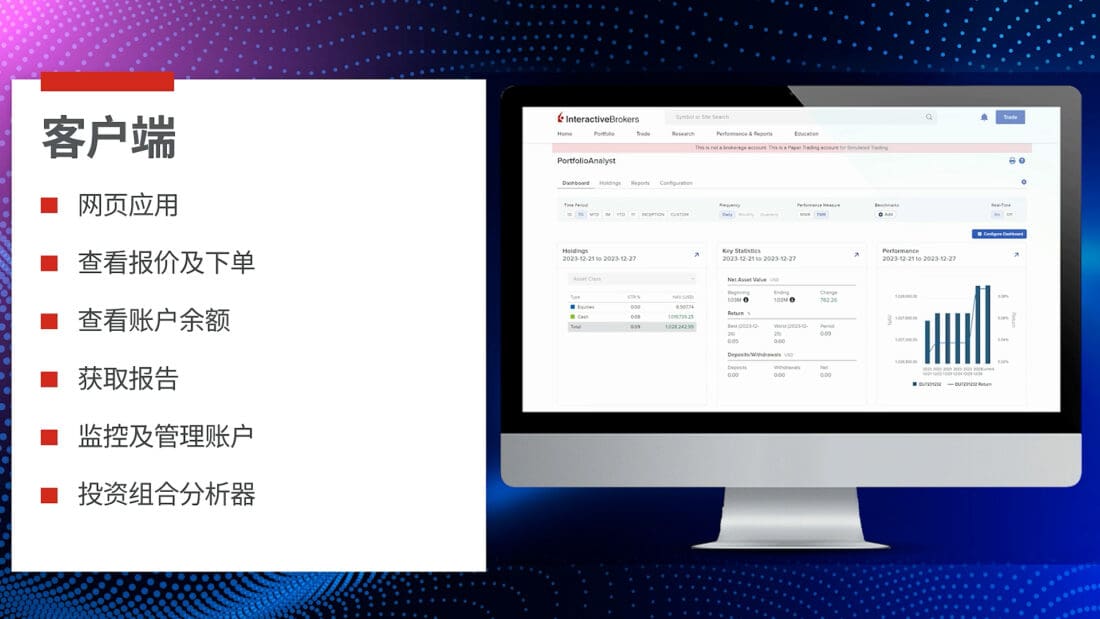Expand the Performance widget arrow icon

click(x=1016, y=255)
